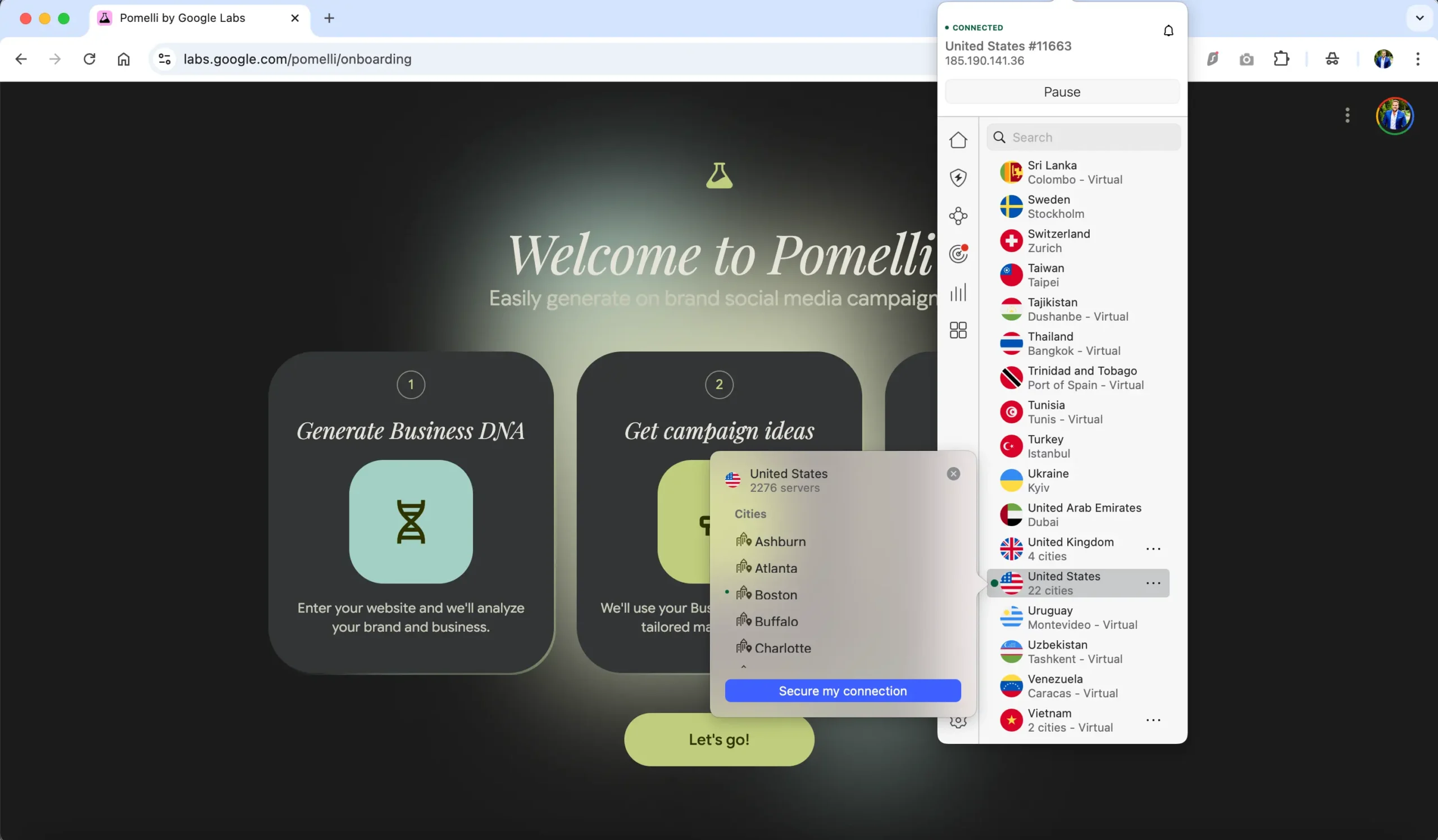1438x840 pixels.
Task: Open Chrome's three-dot browser menu
Action: 1418,59
